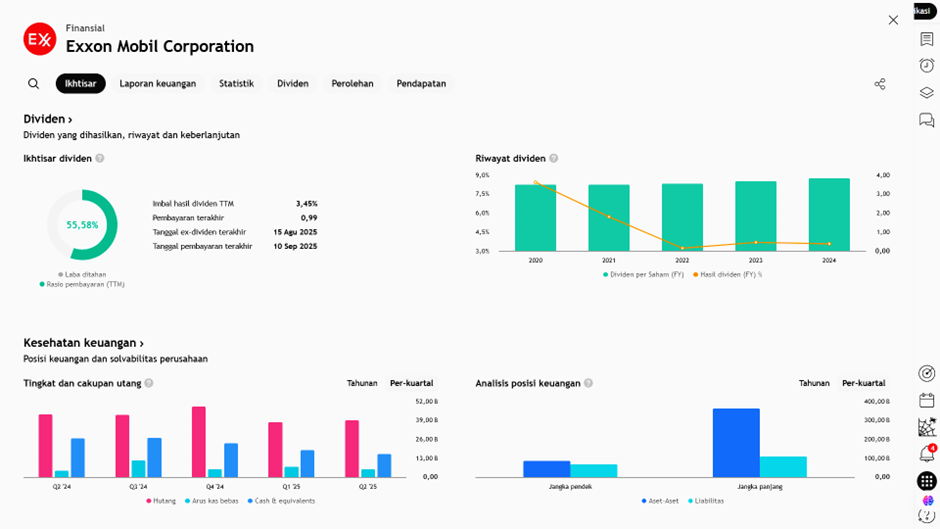Open the layers object tree icon
Screen dimensions: 940x529
coord(927,93)
